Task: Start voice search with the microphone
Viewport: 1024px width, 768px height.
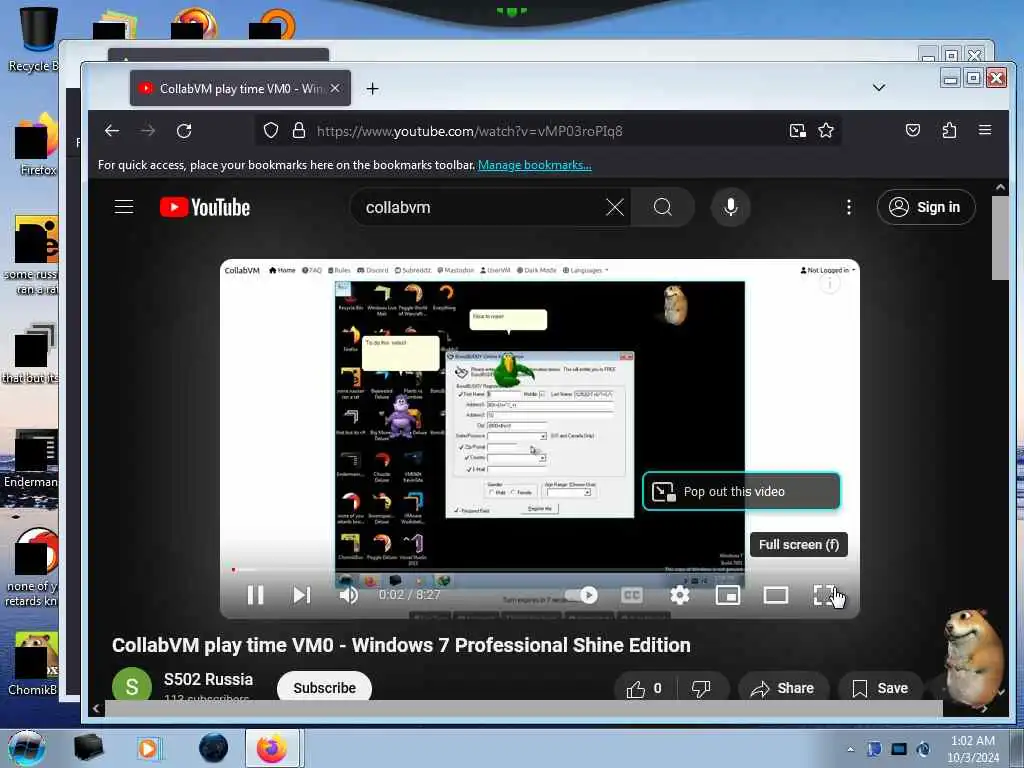Action: (x=731, y=208)
